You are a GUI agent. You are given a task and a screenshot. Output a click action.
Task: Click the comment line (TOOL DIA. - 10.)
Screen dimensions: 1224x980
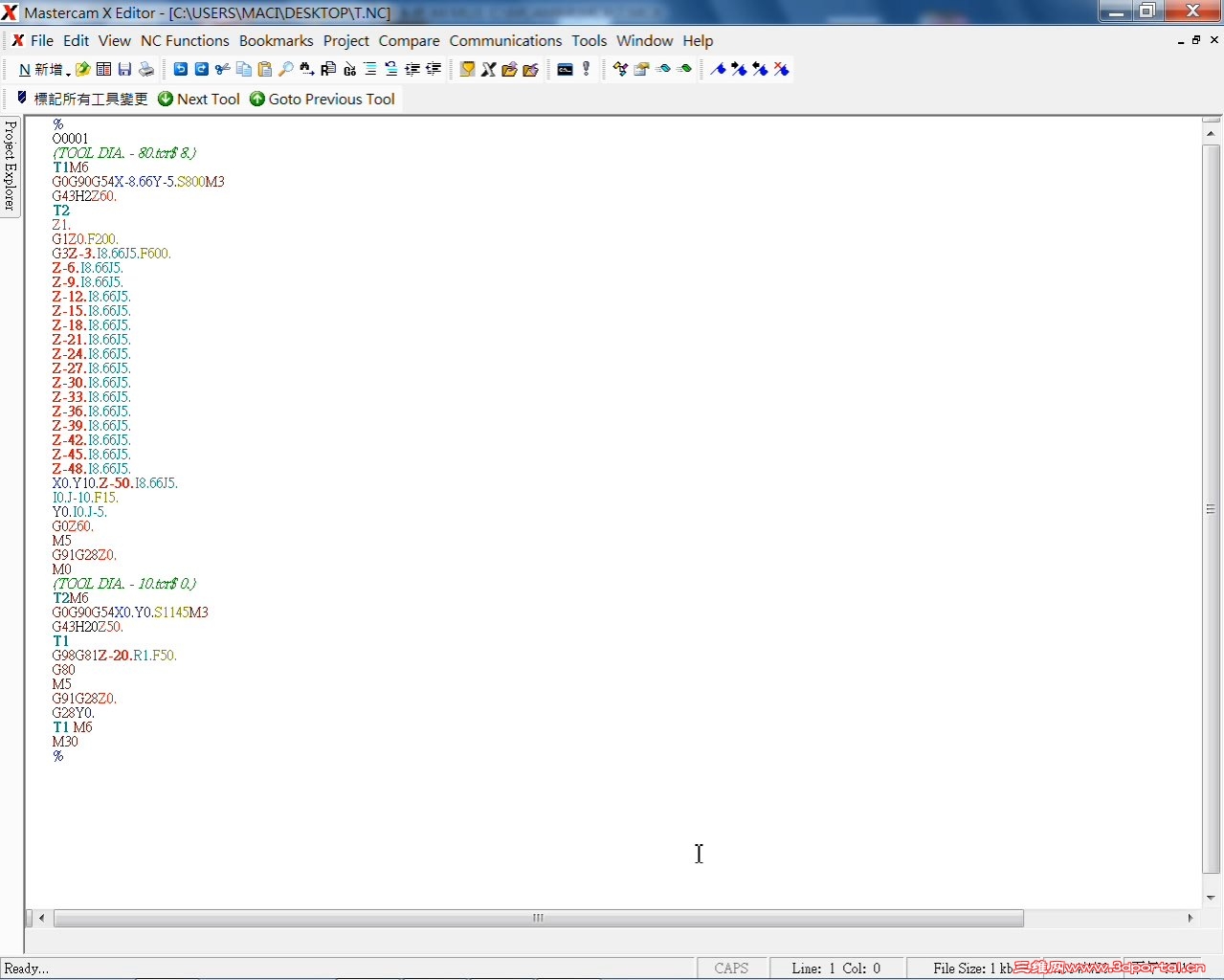tap(124, 584)
